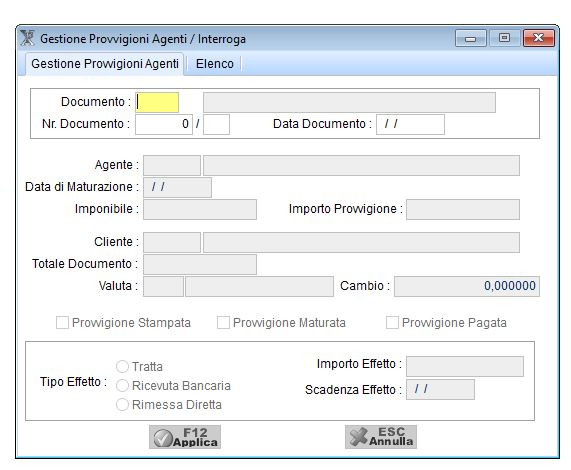Click the Nr. Documento number field
Image resolution: width=571 pixels, height=470 pixels.
164,125
